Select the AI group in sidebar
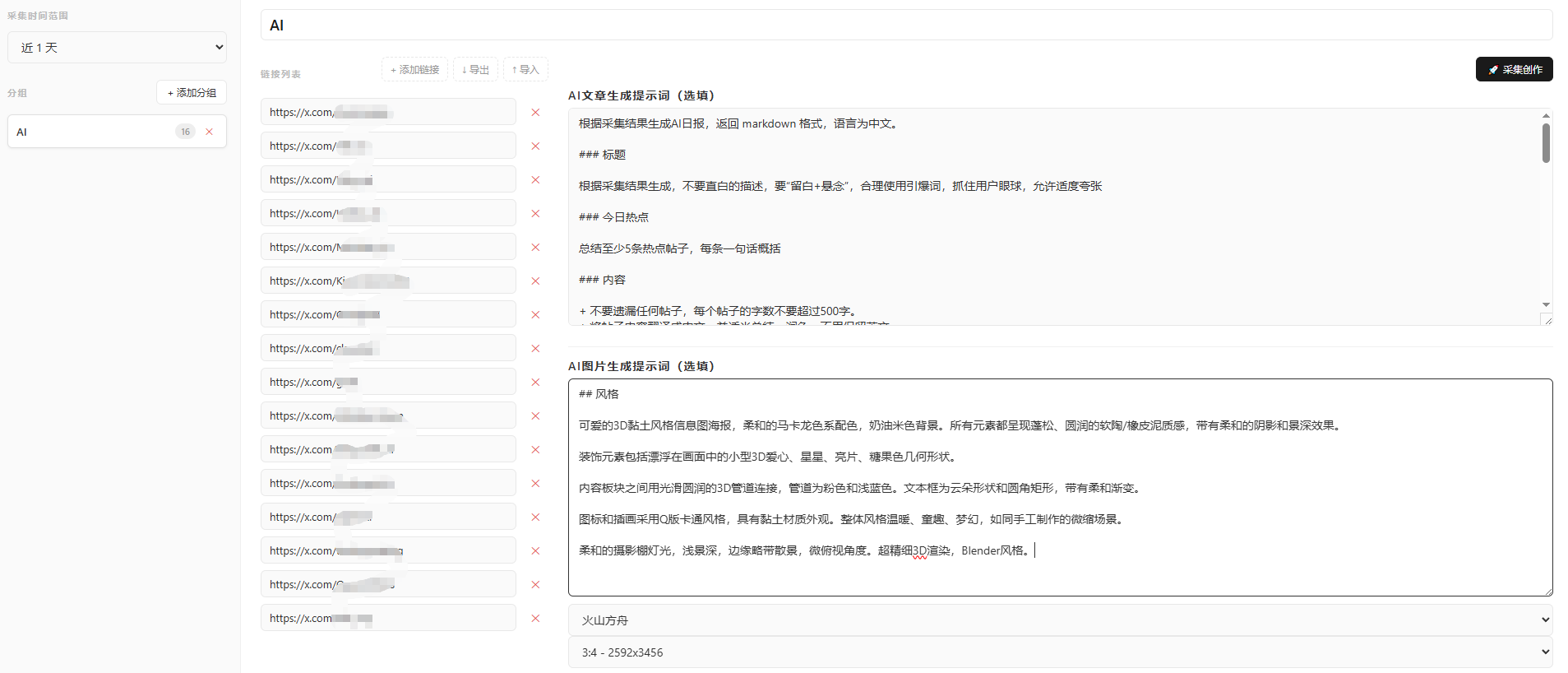Viewport: 1568px width, 673px height. (90, 132)
